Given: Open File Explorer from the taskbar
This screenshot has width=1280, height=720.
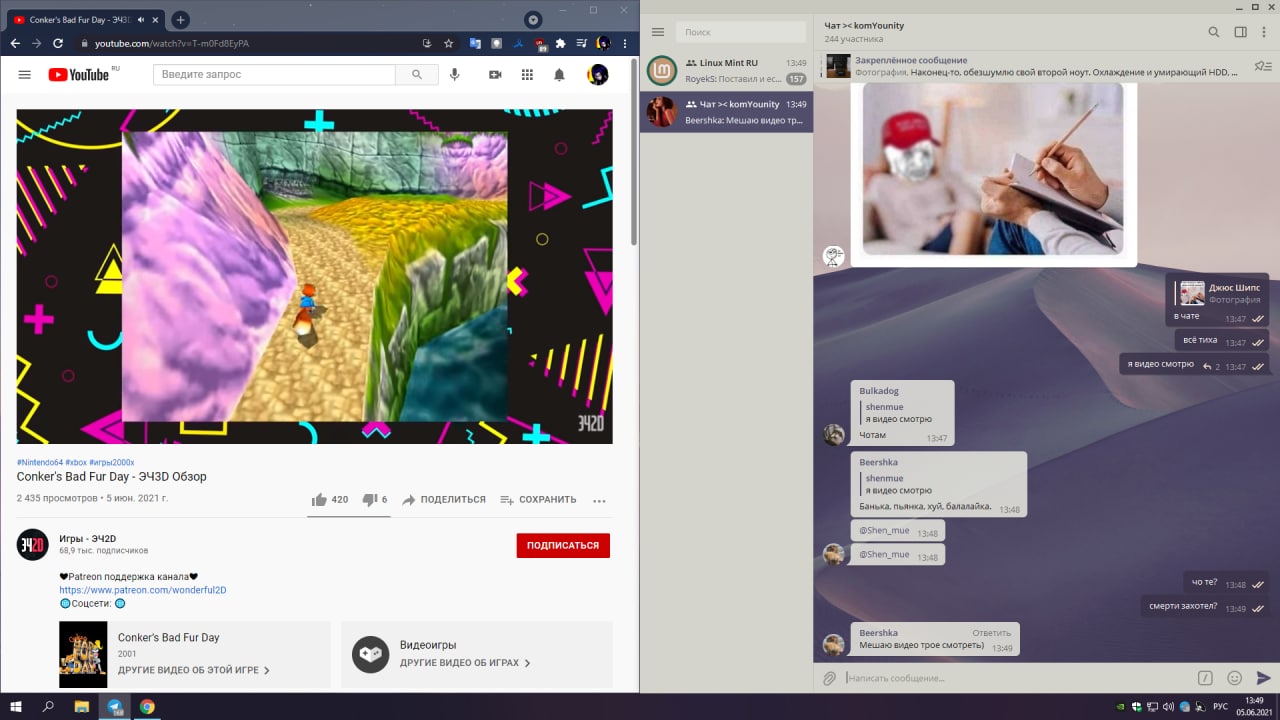Looking at the screenshot, I should (82, 706).
